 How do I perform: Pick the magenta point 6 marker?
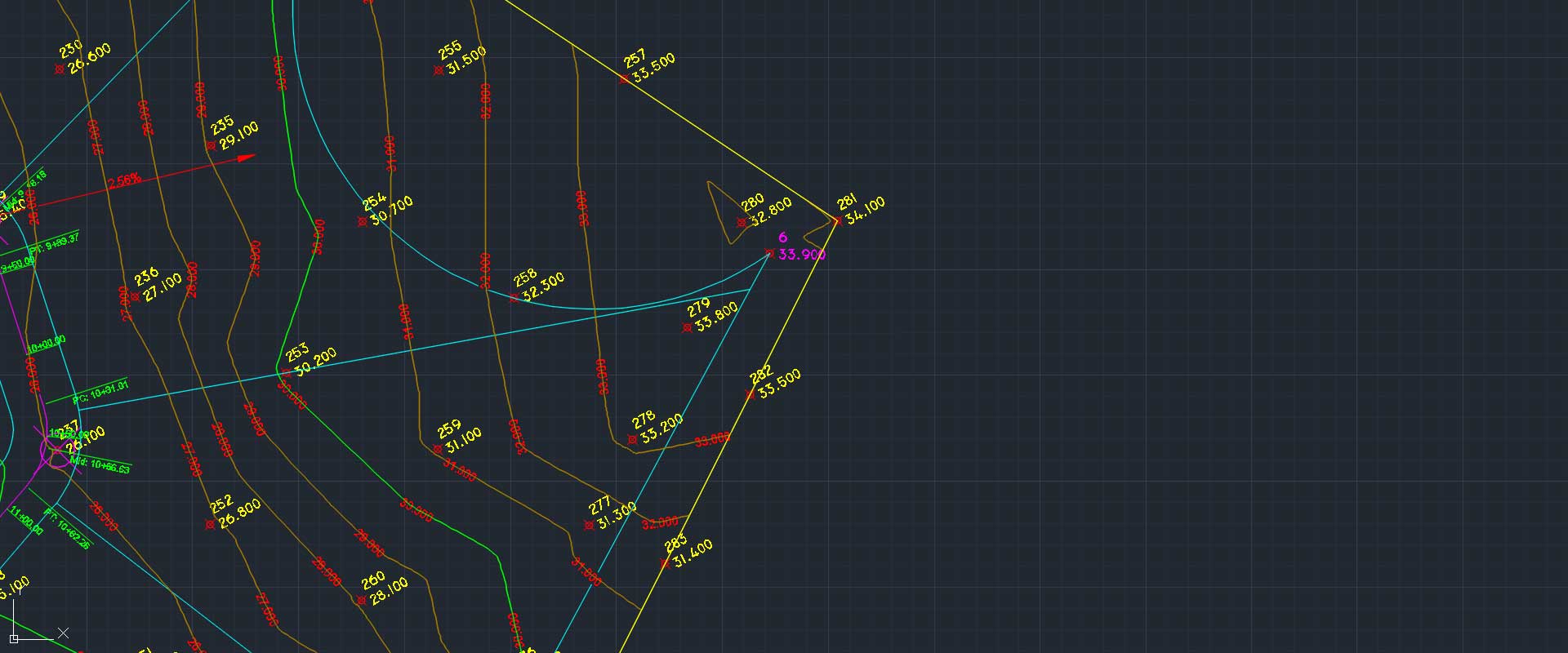click(x=769, y=253)
